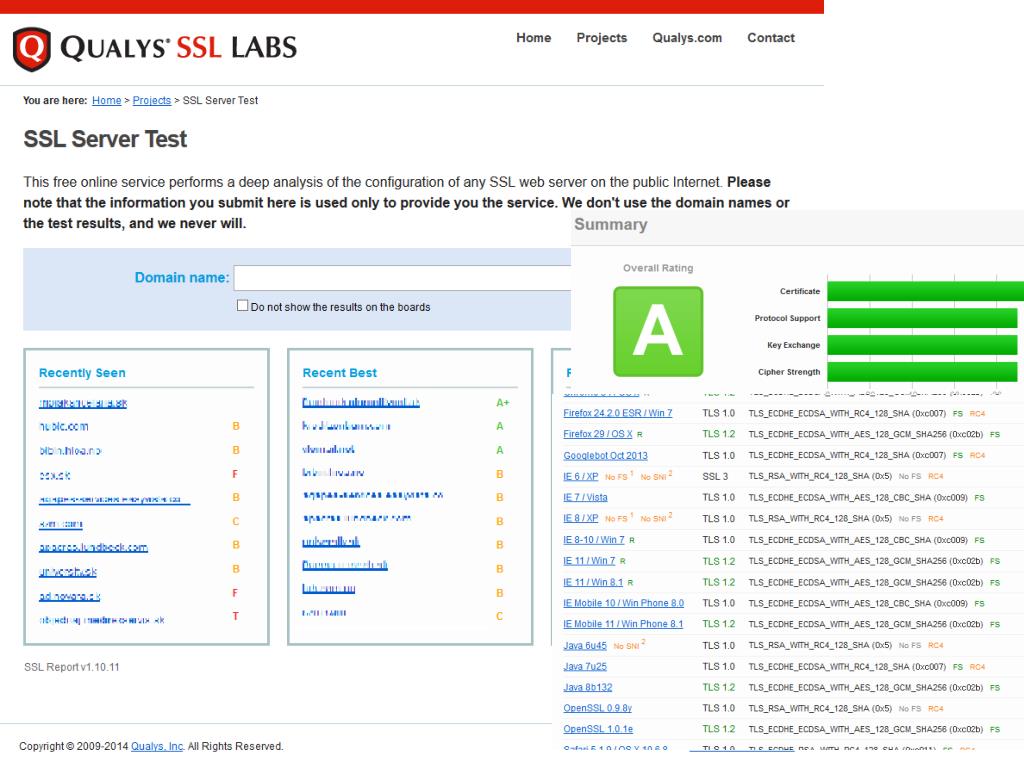Open the IE Mobile 11 / Win Phone 8.1 link
Image resolution: width=1024 pixels, height=768 pixels.
[x=623, y=624]
